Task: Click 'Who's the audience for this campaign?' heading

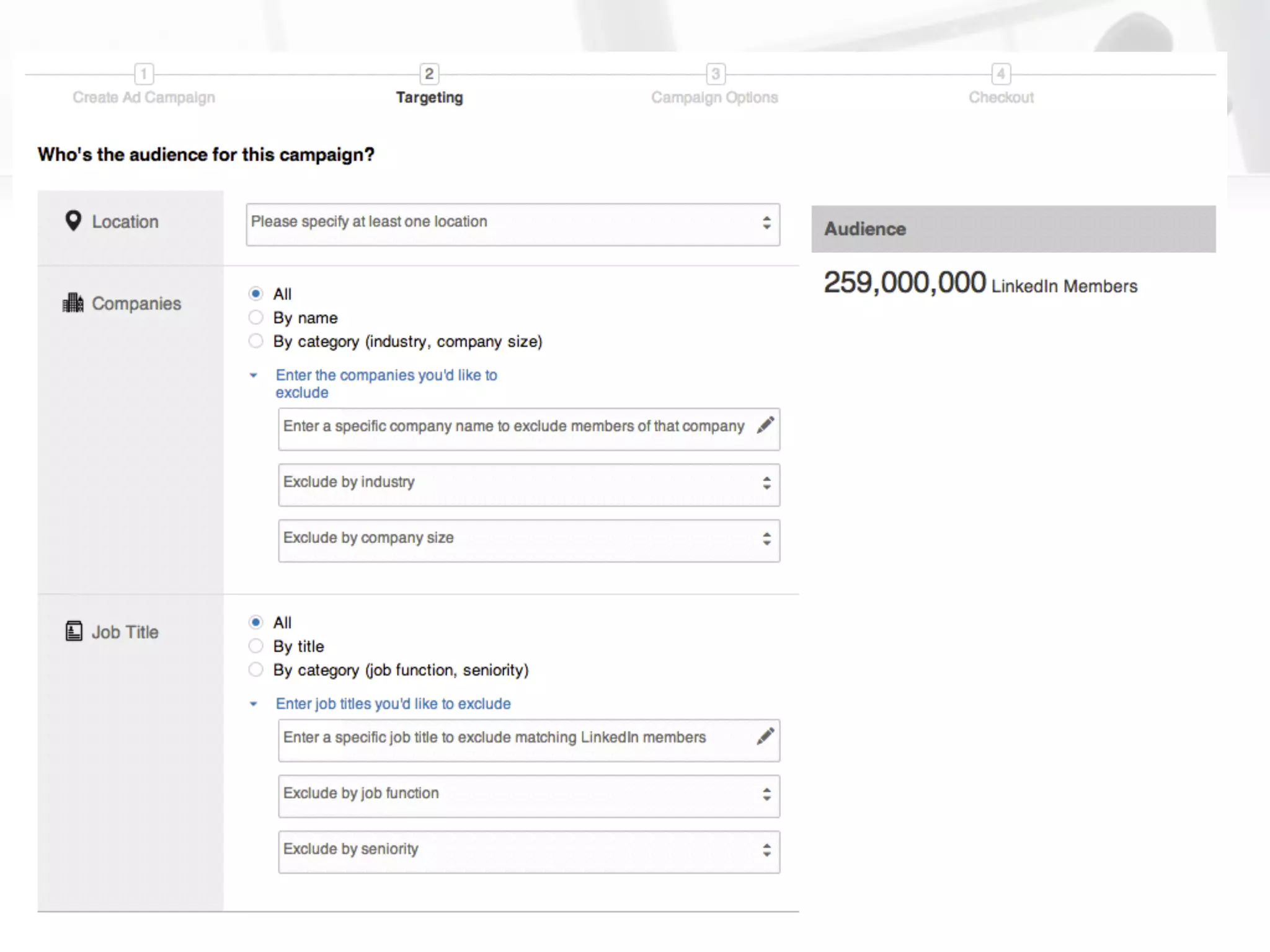Action: pyautogui.click(x=206, y=154)
